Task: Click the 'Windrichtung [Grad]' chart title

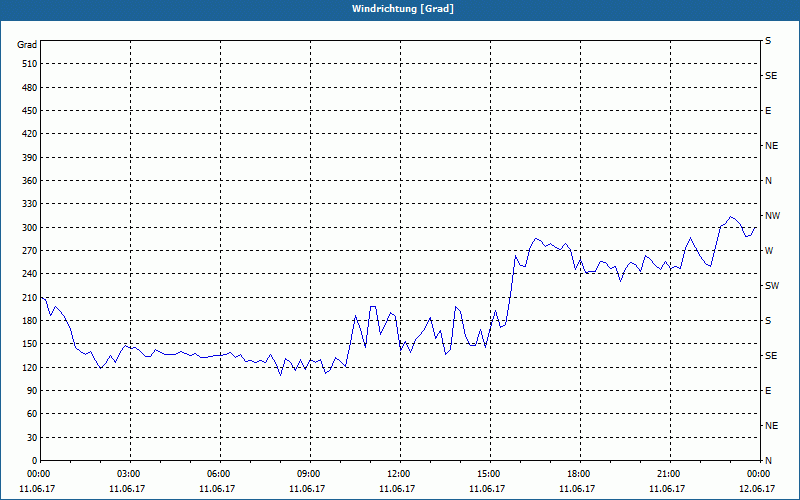Action: pyautogui.click(x=403, y=9)
